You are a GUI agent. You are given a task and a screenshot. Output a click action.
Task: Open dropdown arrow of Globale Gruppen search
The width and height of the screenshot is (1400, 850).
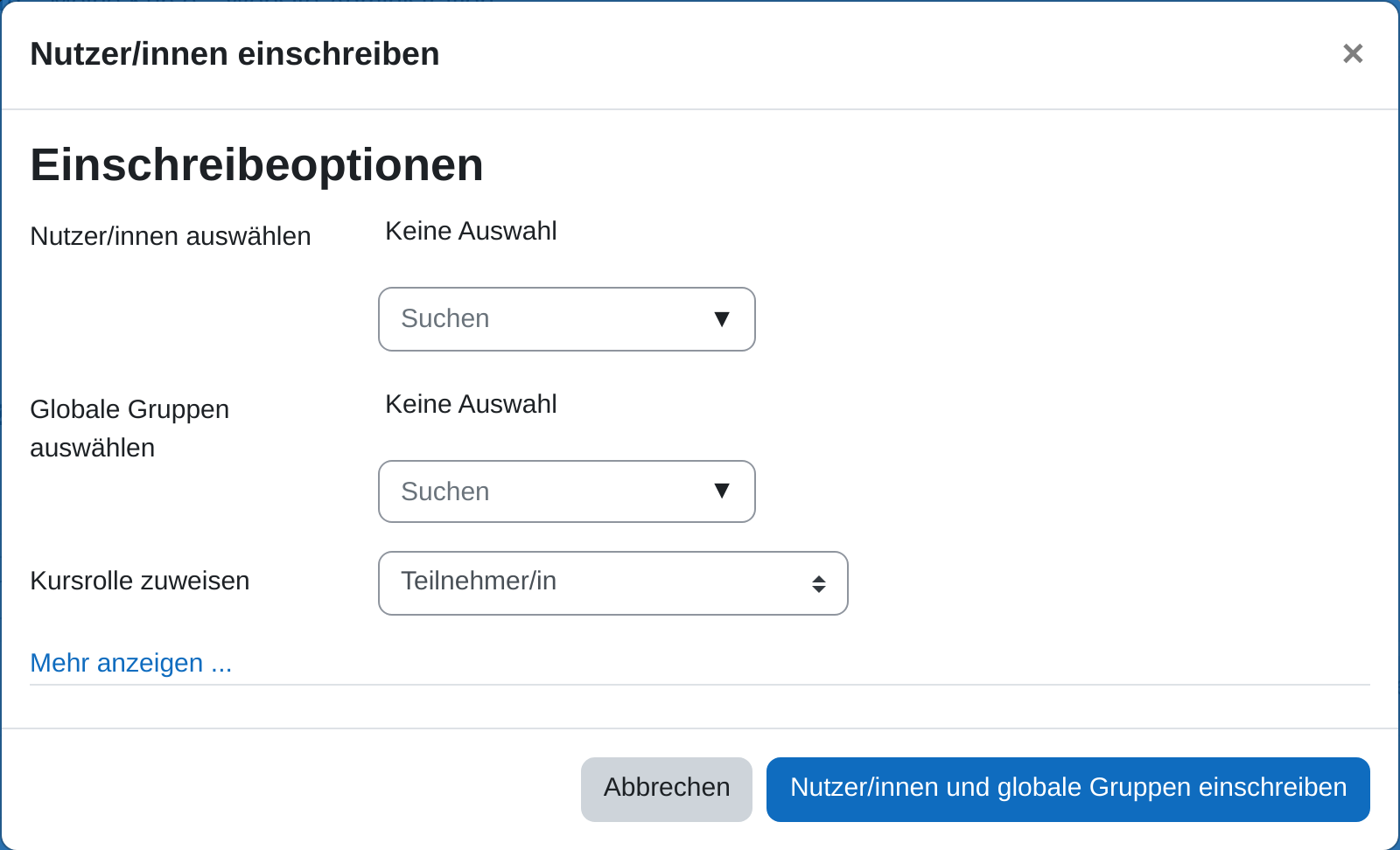pos(722,491)
